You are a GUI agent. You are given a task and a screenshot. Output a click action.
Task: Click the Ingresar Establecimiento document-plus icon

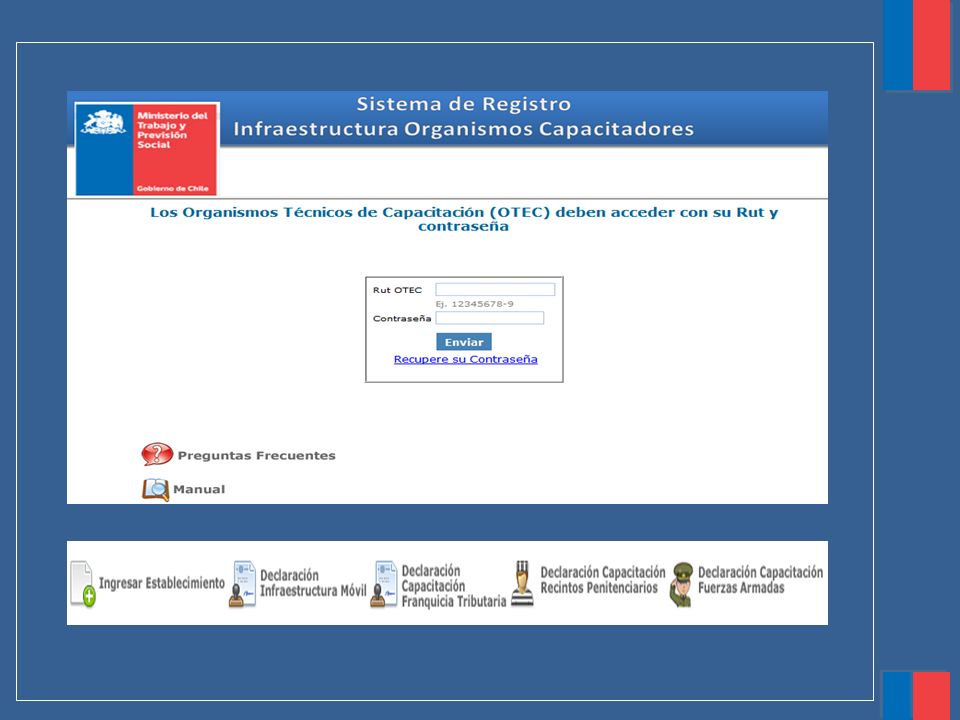click(x=83, y=583)
